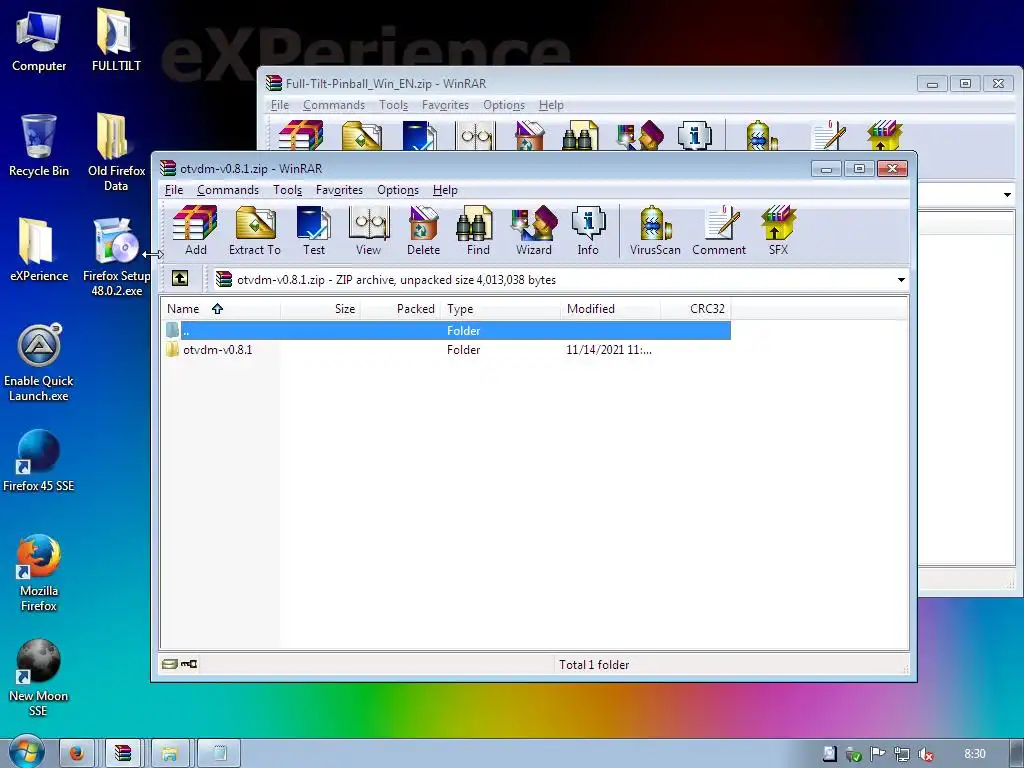Open Tools menu in otvdm WinRAR window
Image resolution: width=1024 pixels, height=768 pixels.
pyautogui.click(x=287, y=189)
